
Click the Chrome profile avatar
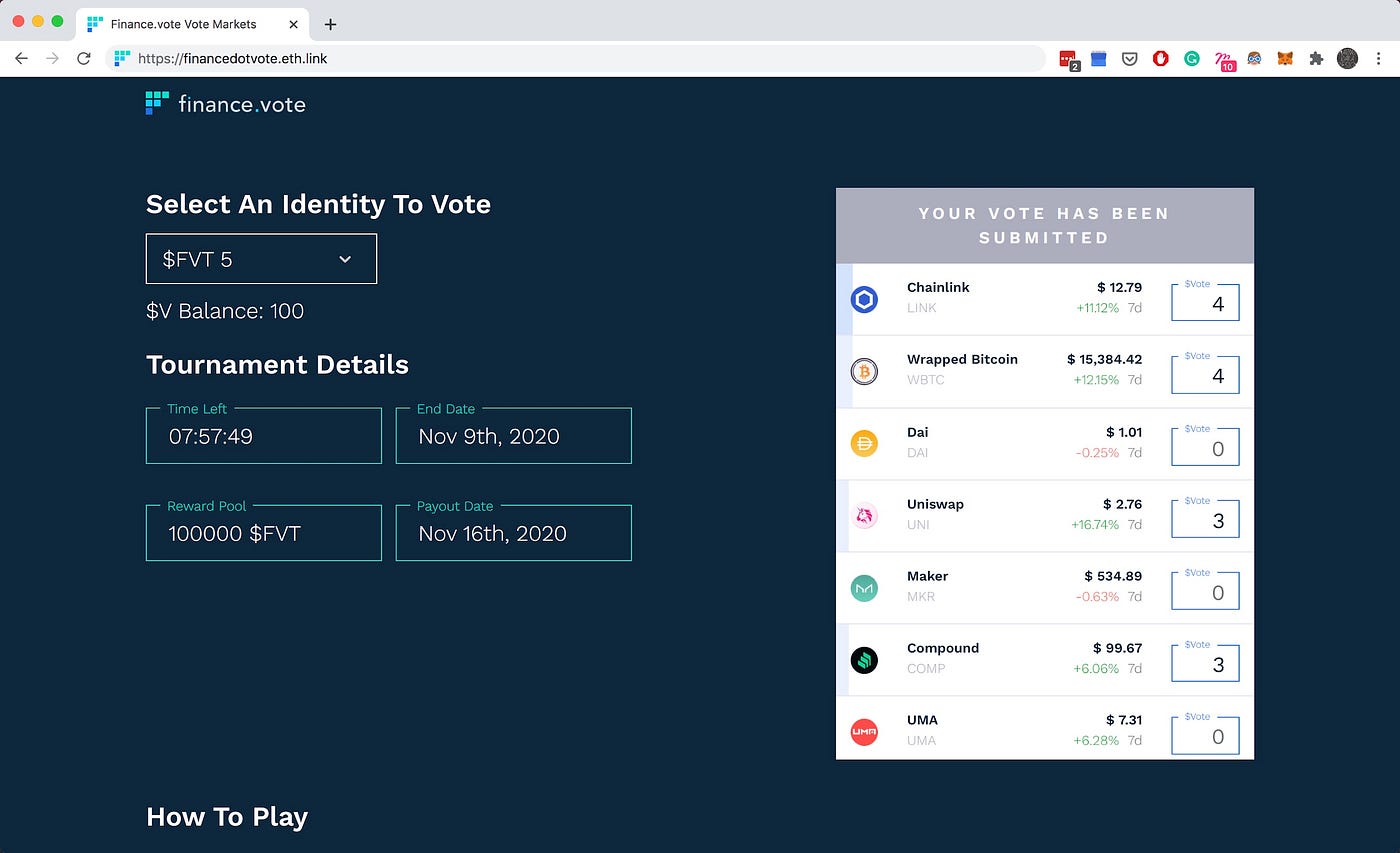1347,59
